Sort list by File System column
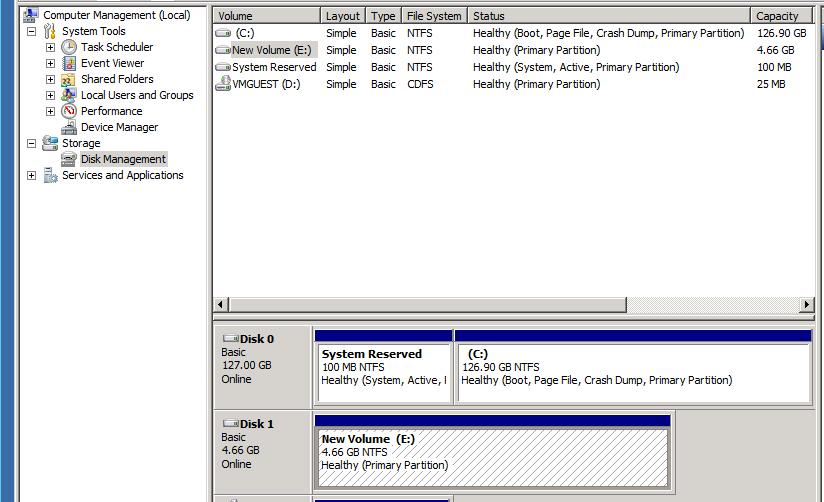Viewport: 824px width, 502px height. [434, 16]
